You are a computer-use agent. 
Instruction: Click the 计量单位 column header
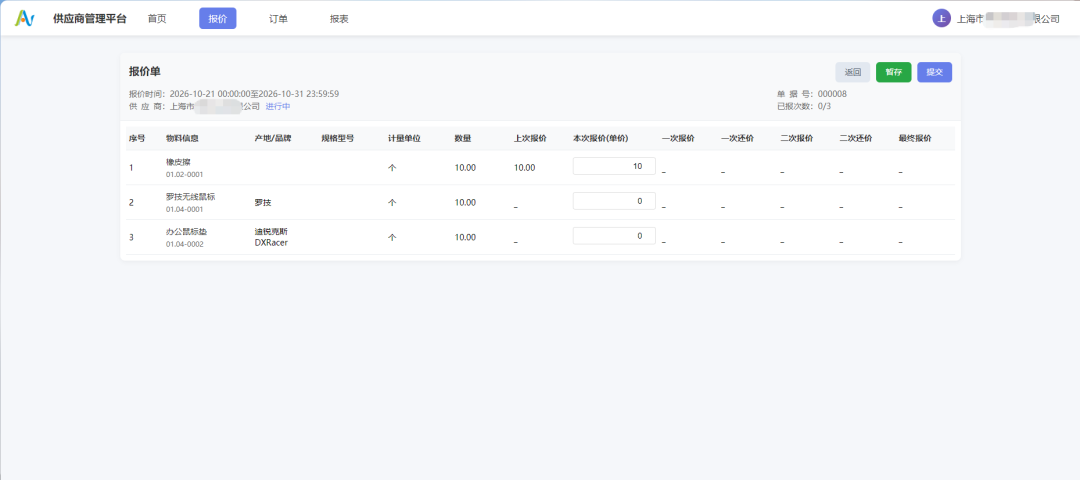[404, 138]
